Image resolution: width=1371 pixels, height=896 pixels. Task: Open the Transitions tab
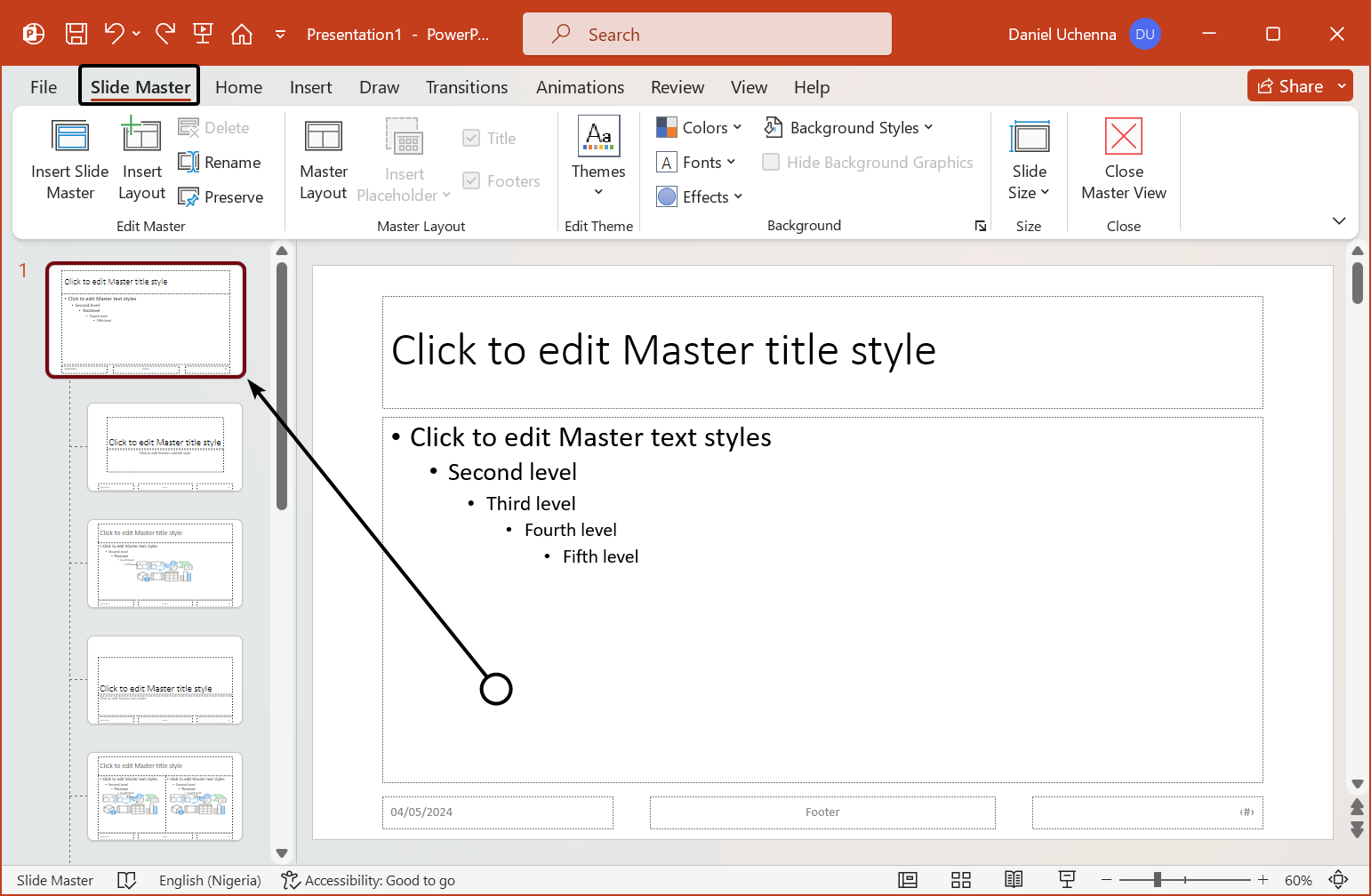click(467, 87)
